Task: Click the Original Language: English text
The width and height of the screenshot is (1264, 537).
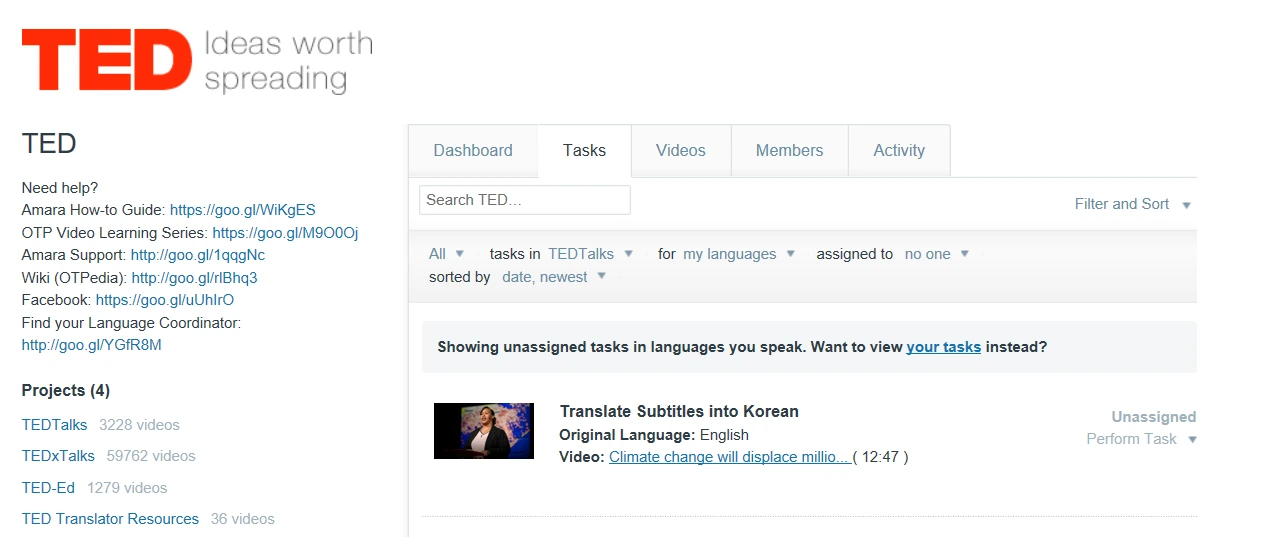Action: [654, 435]
